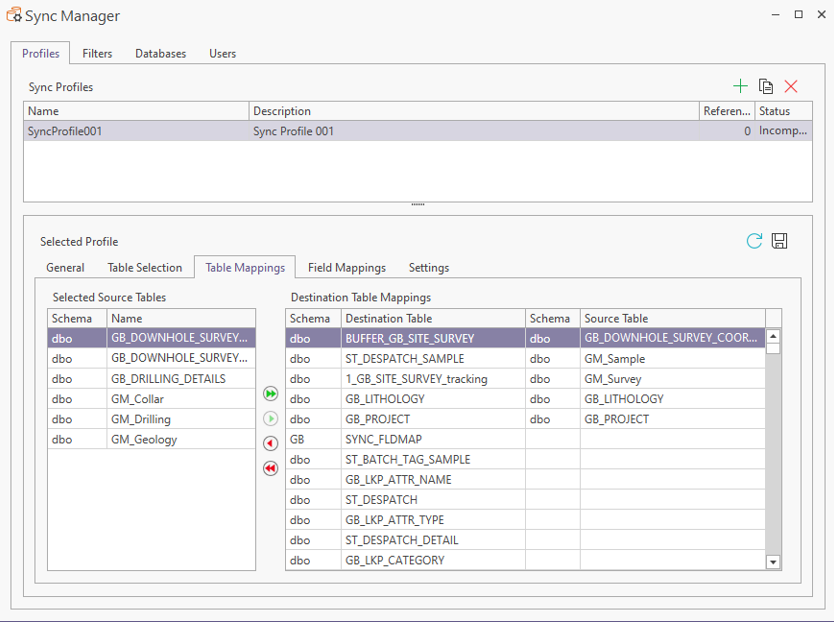Switch to the Field Mappings tab
Screen dimensions: 834x622
346,268
